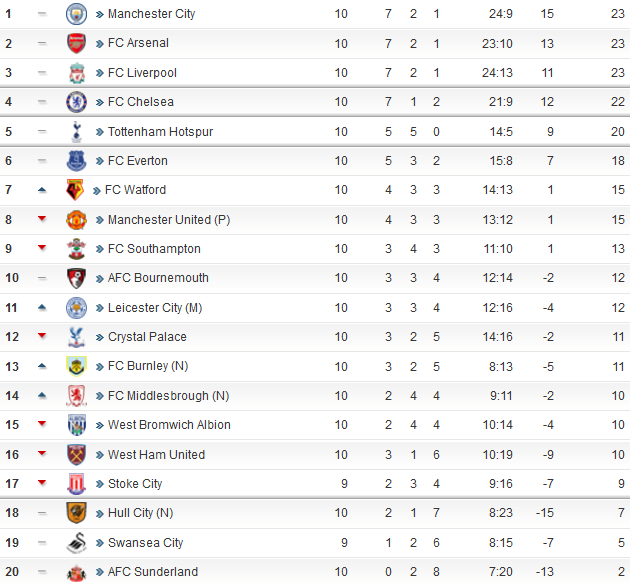The width and height of the screenshot is (630, 585).
Task: Click the Swansea City swan logo
Action: tap(76, 543)
